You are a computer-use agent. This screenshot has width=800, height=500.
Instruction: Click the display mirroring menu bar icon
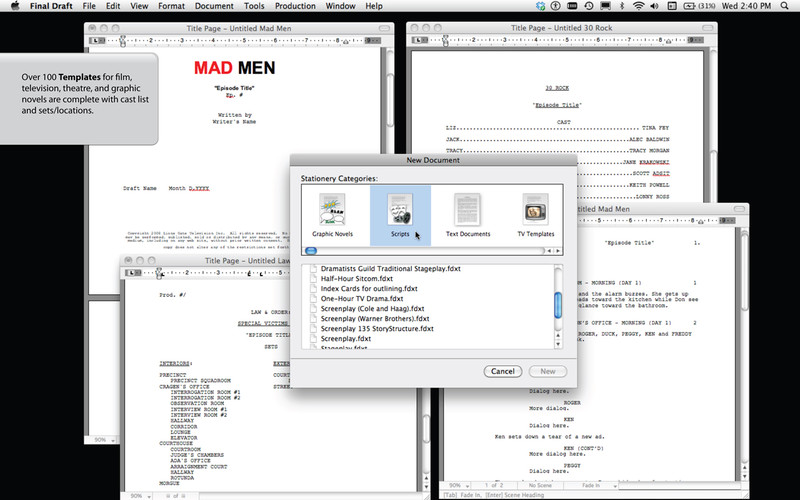tap(606, 6)
